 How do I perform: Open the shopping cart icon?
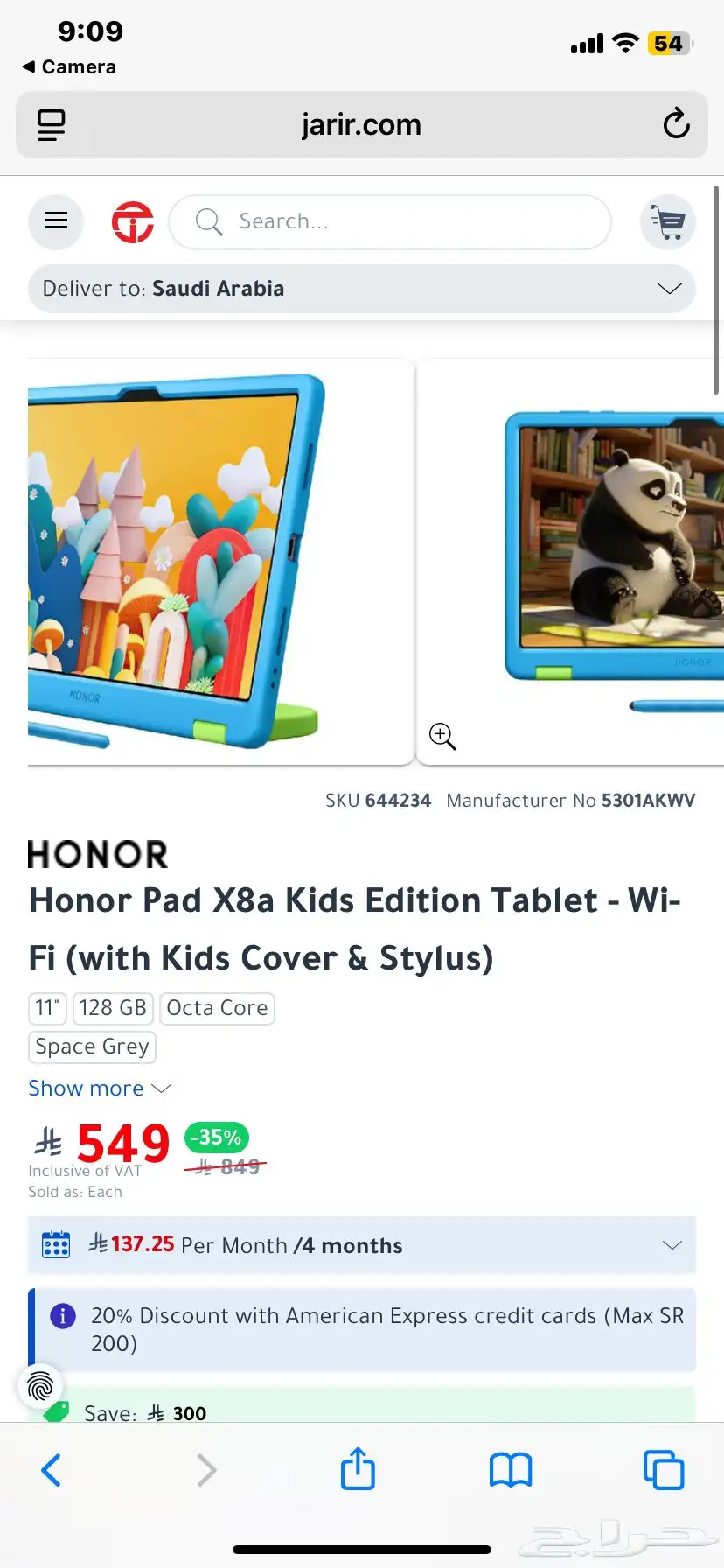click(x=668, y=221)
